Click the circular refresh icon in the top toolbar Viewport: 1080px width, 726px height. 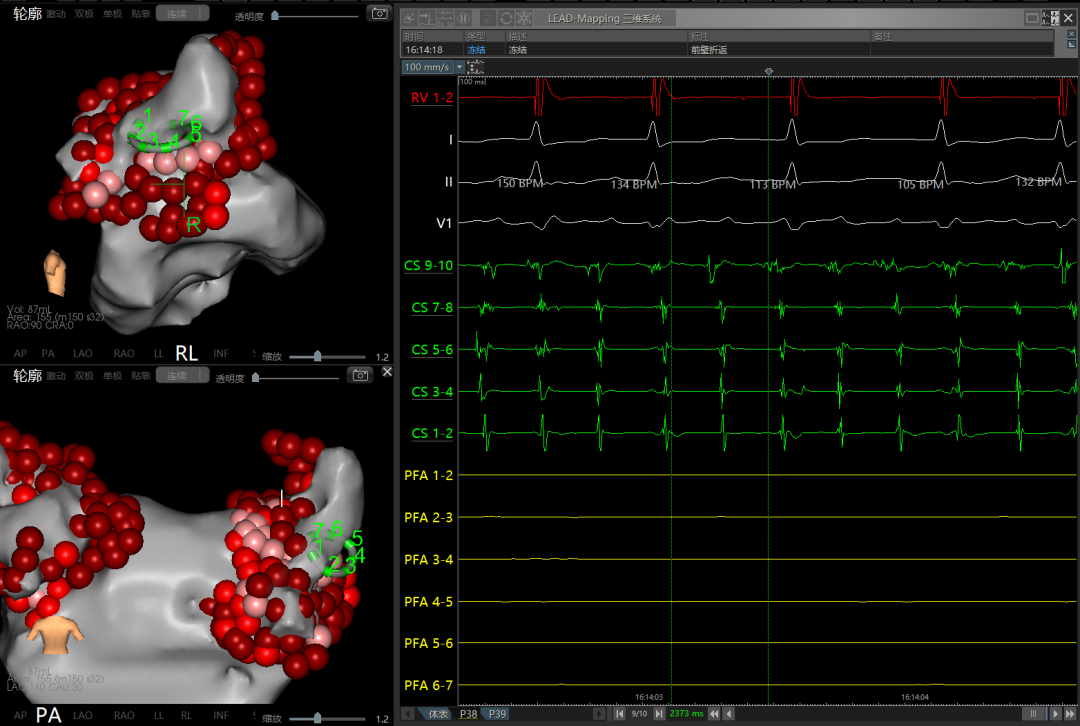(x=507, y=18)
